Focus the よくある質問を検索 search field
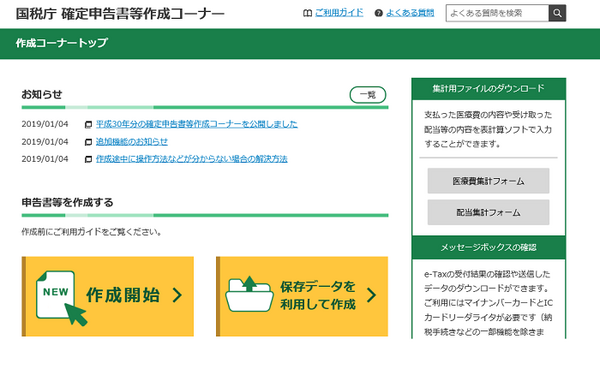Image resolution: width=600 pixels, height=381 pixels. 497,13
